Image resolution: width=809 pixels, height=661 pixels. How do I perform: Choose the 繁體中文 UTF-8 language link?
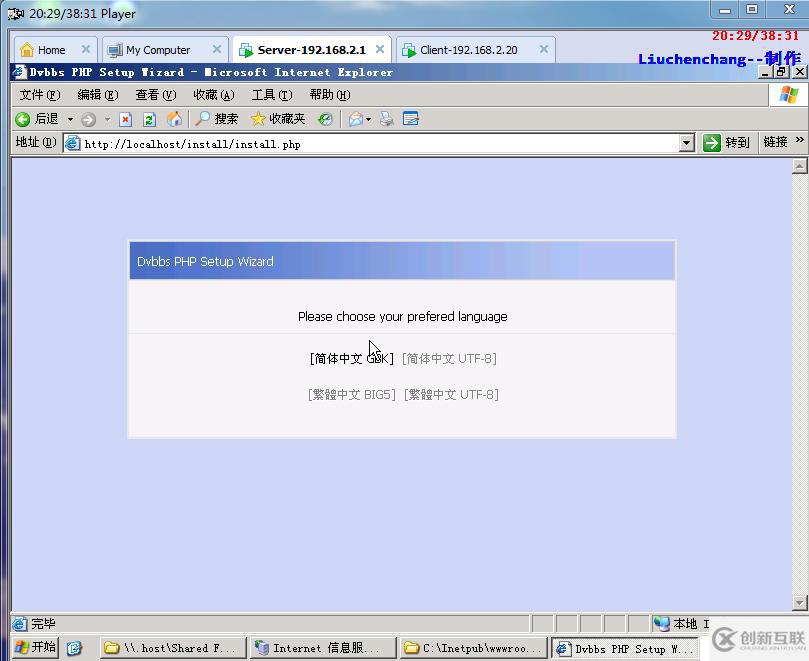tap(451, 395)
